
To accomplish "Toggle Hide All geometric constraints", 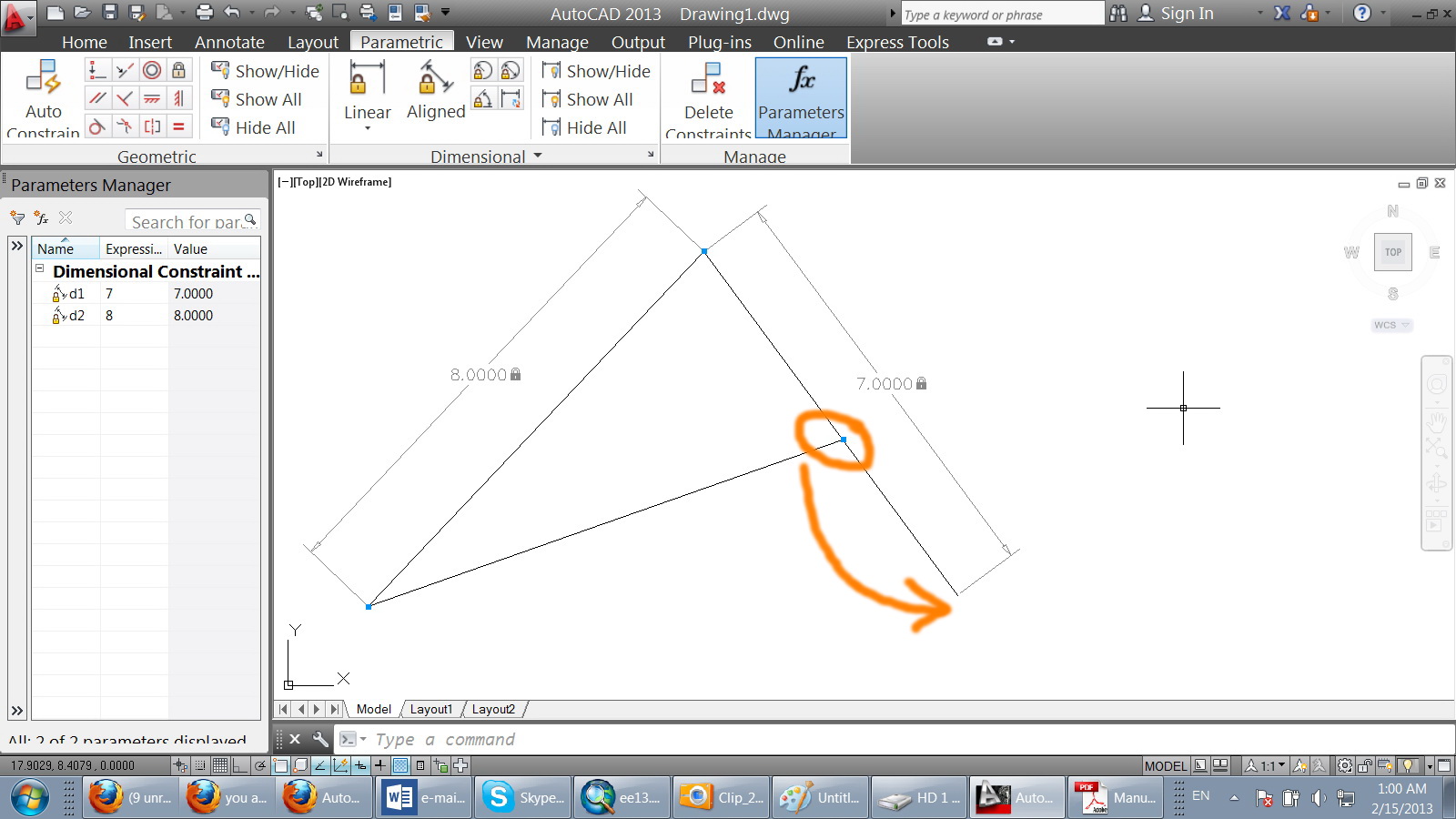I will pyautogui.click(x=258, y=127).
